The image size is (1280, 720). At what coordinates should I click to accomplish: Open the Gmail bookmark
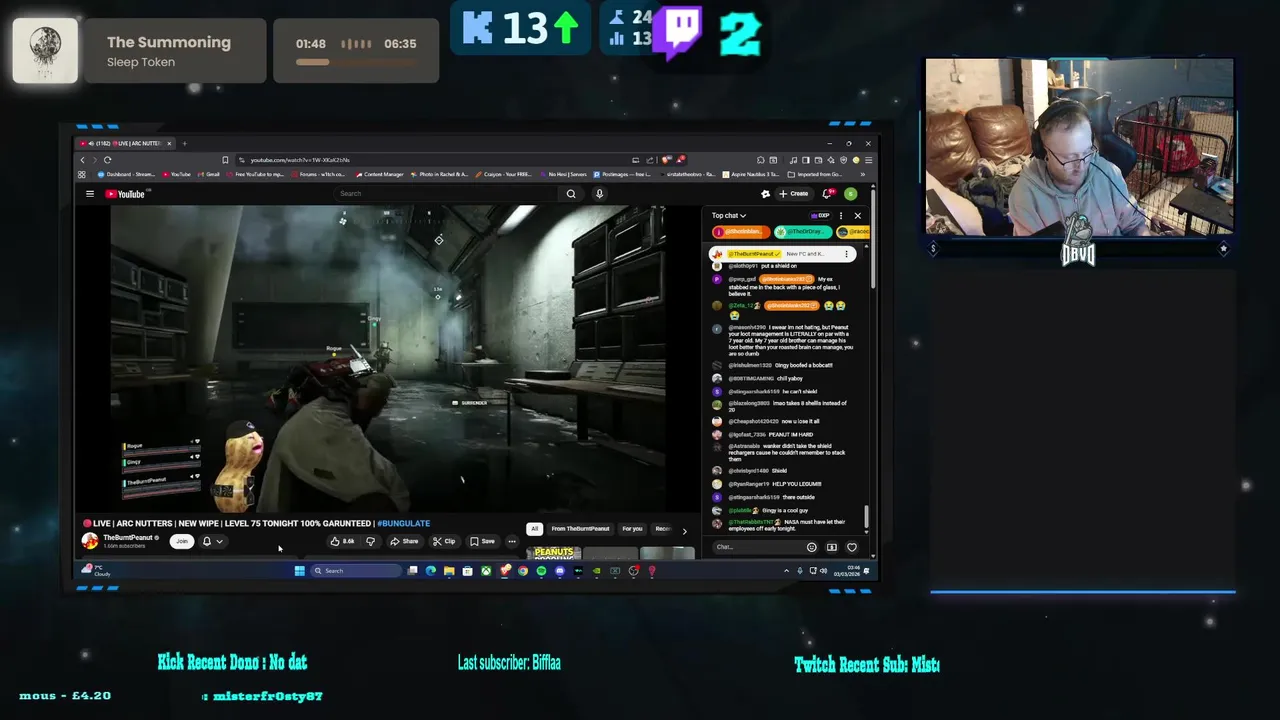(x=209, y=174)
